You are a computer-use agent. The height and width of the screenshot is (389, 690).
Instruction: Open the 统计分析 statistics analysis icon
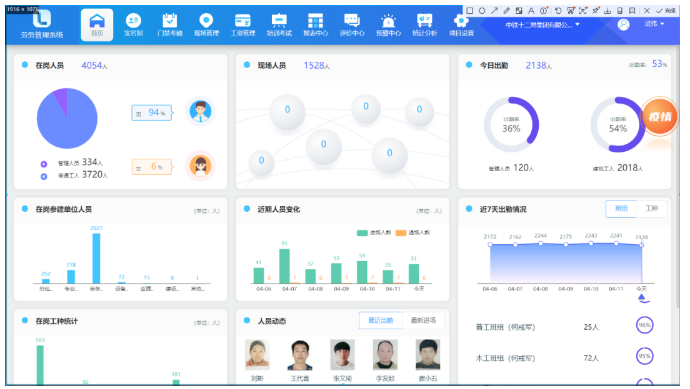[425, 25]
